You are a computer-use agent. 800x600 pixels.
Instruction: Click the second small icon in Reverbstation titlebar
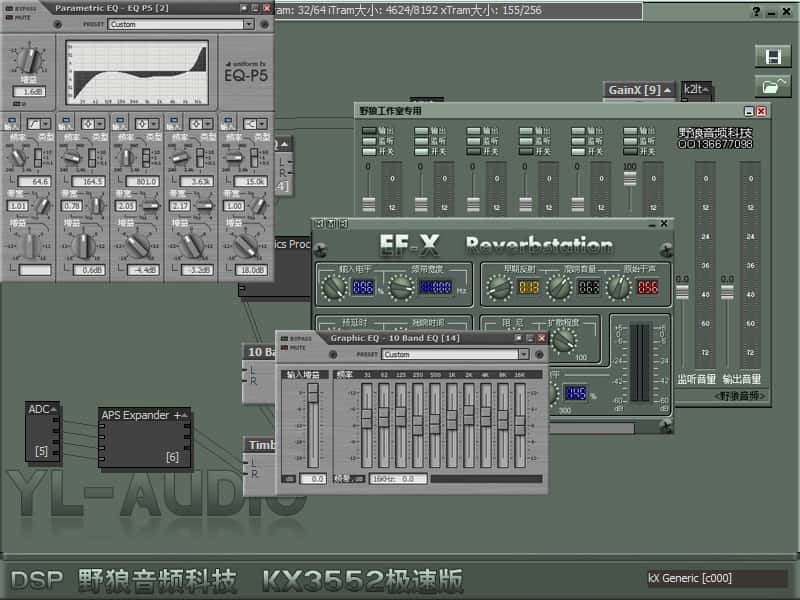(x=331, y=223)
